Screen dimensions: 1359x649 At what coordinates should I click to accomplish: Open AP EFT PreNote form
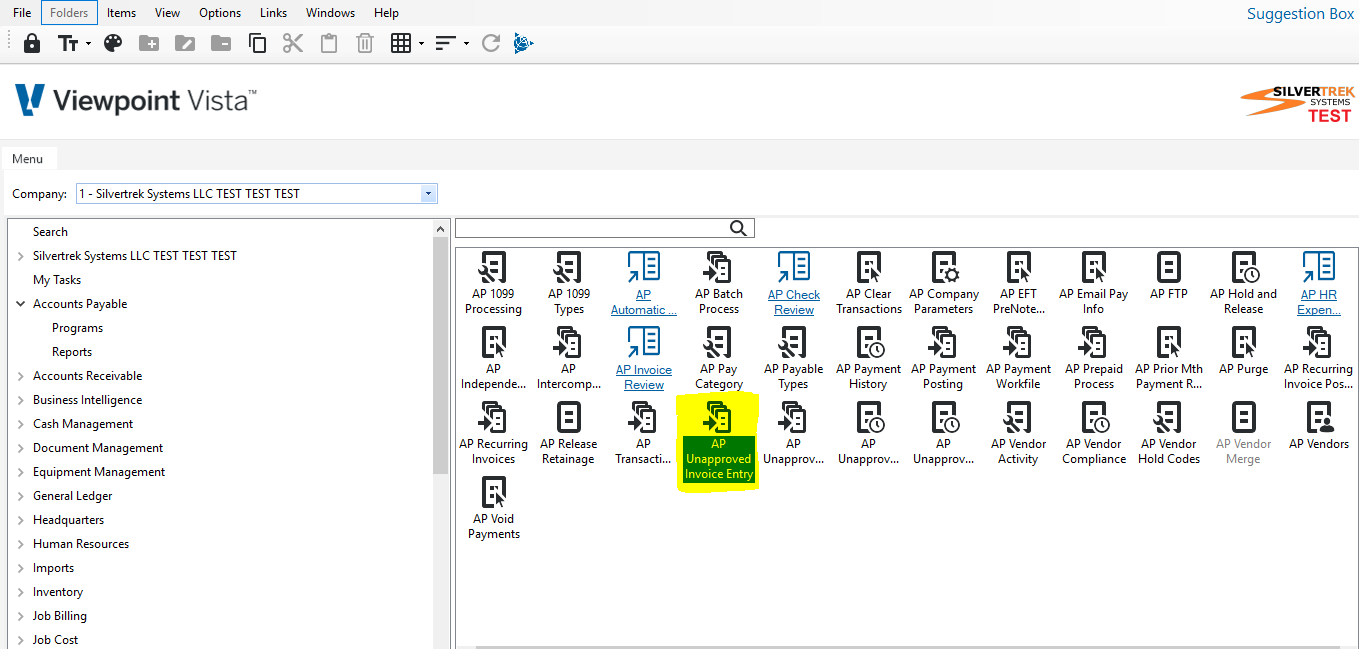coord(1019,283)
